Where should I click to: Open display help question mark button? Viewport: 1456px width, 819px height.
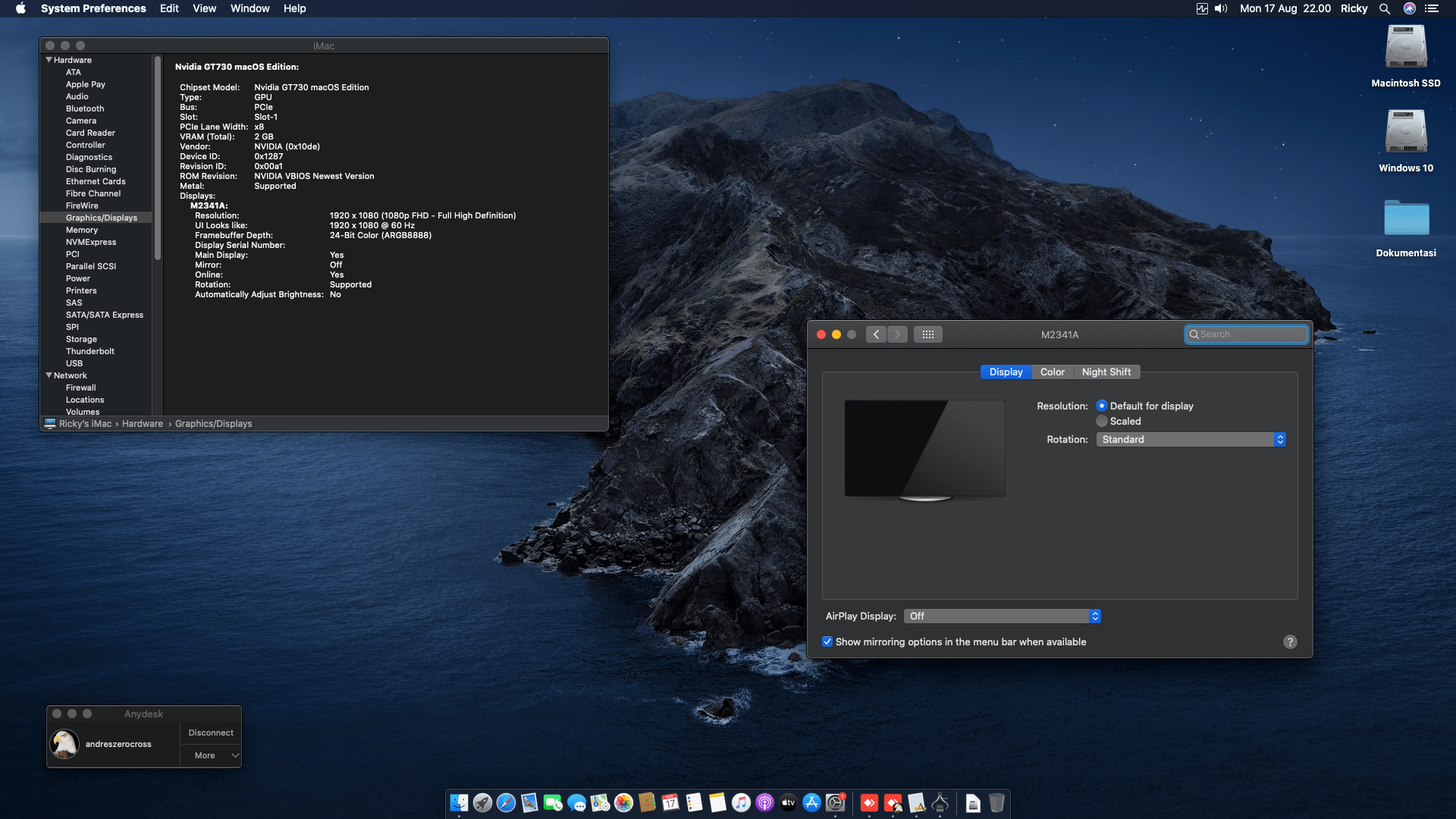coord(1290,642)
